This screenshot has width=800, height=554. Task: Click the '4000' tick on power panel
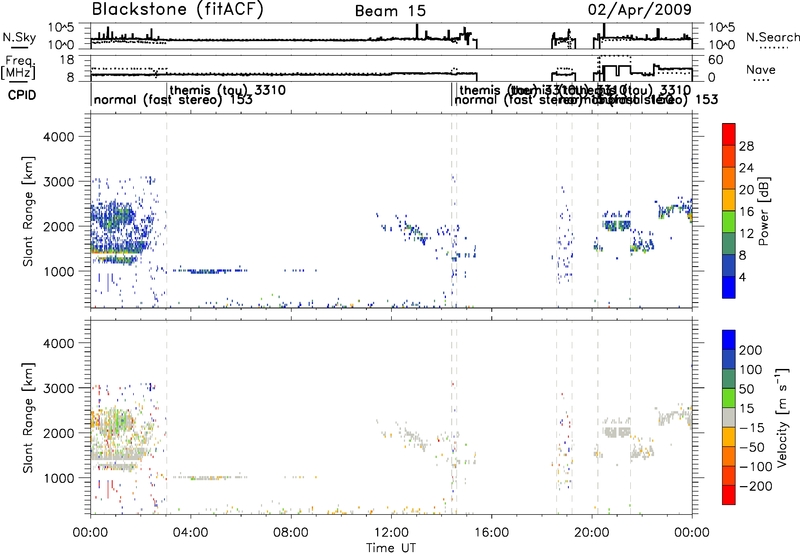click(58, 137)
